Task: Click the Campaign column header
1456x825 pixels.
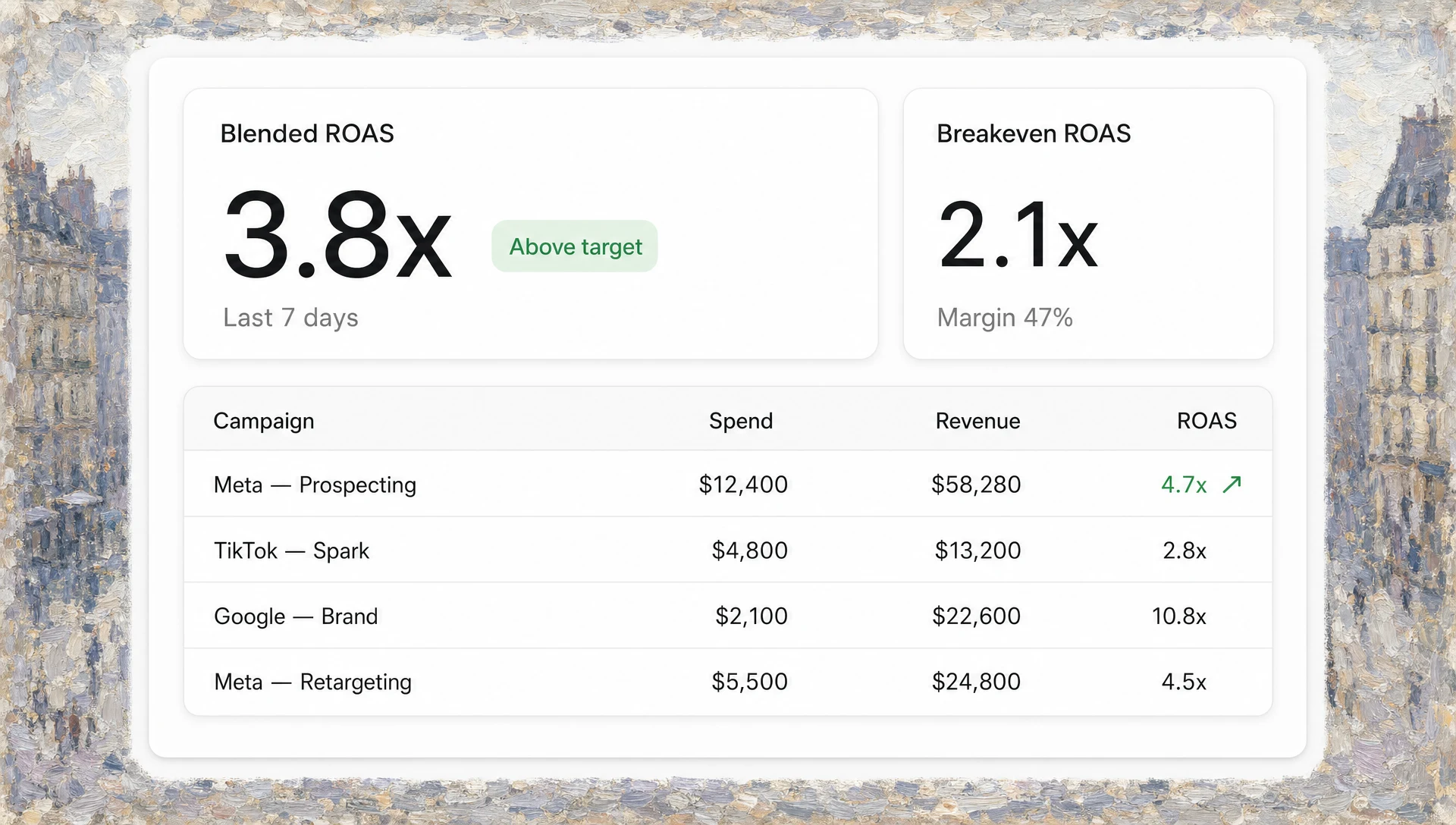Action: pyautogui.click(x=264, y=421)
